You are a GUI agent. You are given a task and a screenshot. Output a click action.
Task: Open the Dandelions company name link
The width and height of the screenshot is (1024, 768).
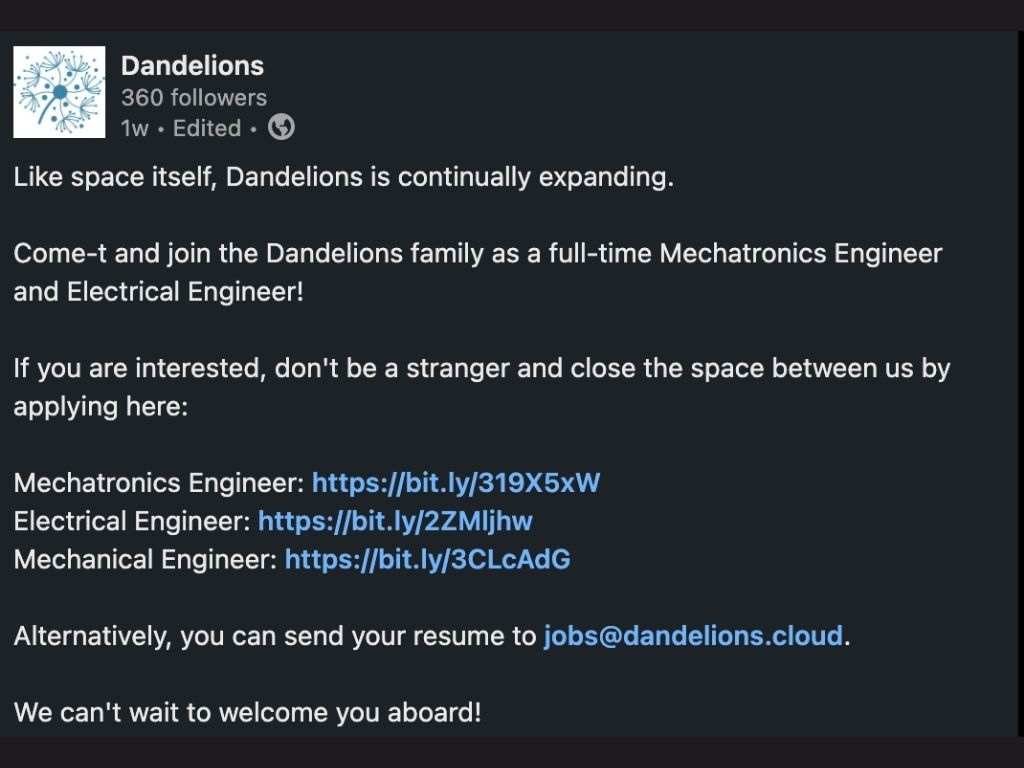tap(193, 66)
